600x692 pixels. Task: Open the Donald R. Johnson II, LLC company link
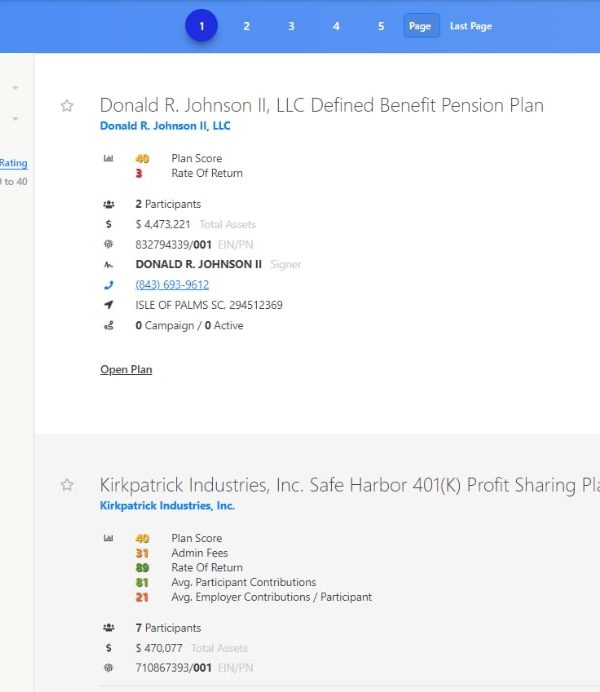point(165,126)
